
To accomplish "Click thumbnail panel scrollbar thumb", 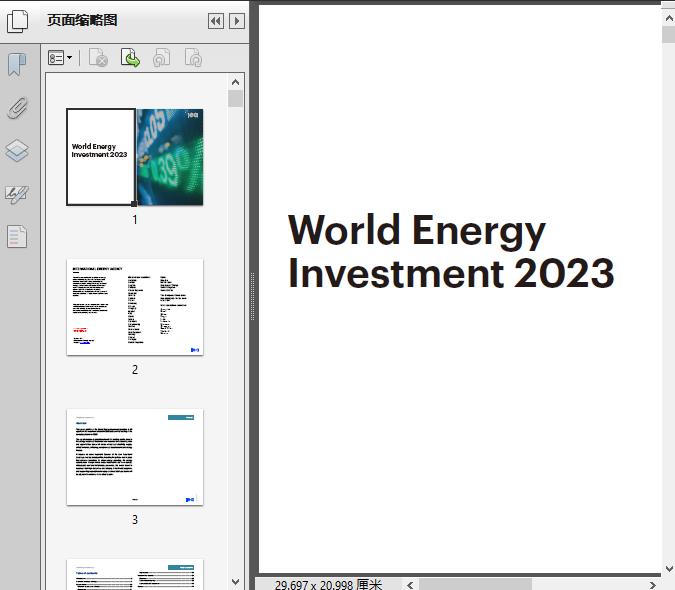I will coord(235,99).
